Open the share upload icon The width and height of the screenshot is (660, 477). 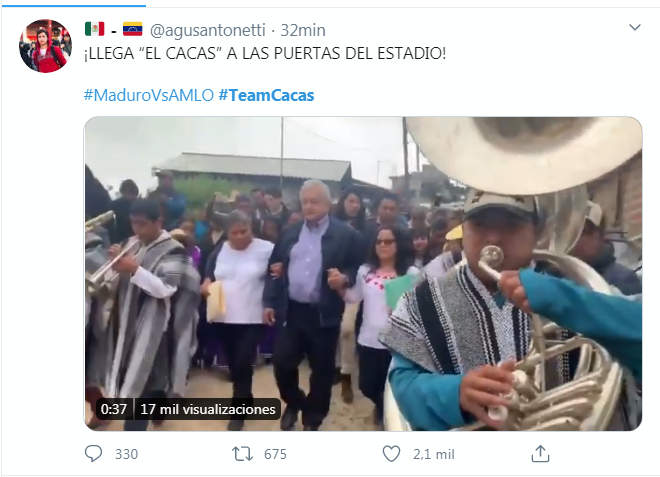coord(540,454)
